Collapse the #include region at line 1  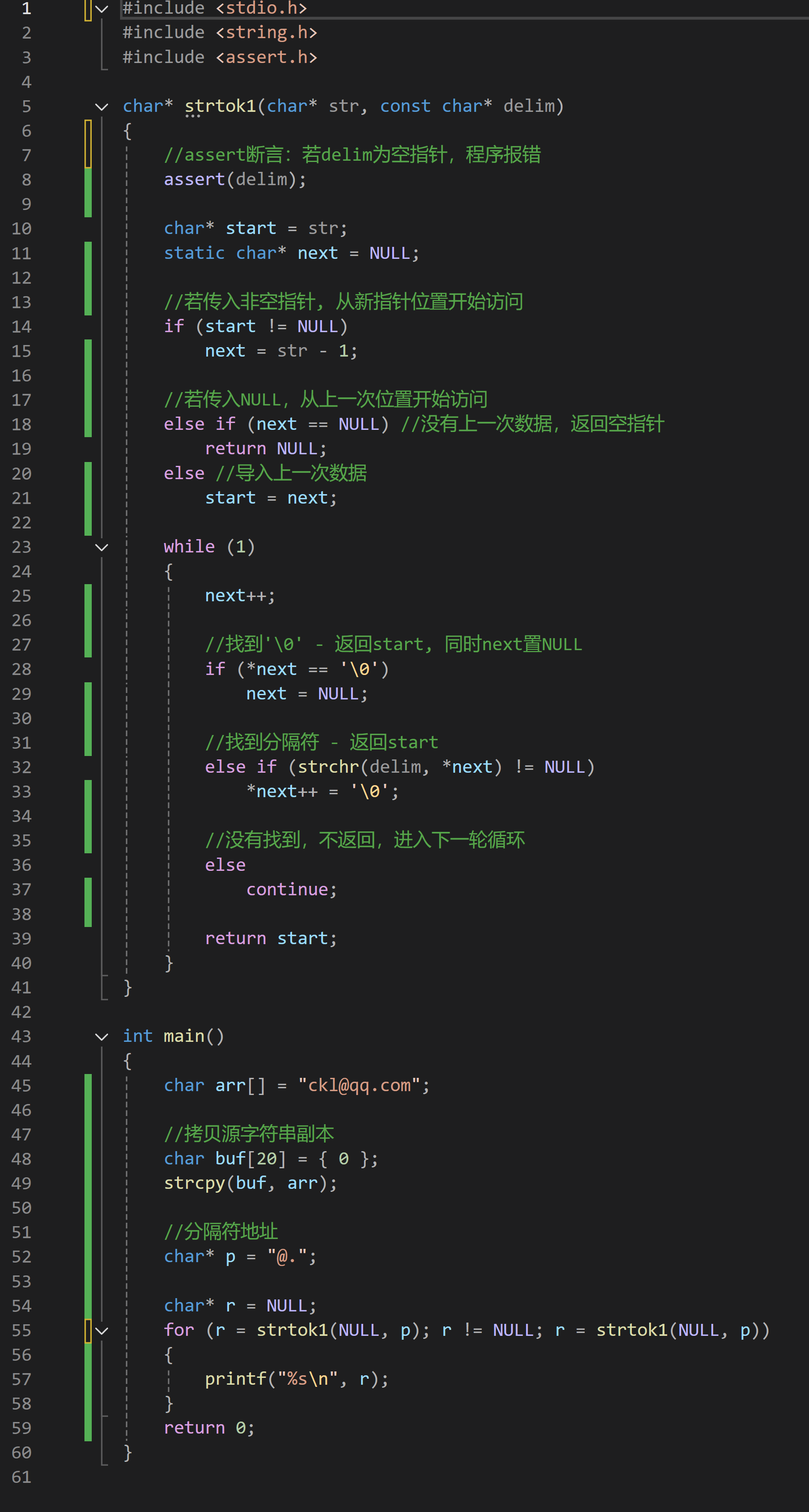tap(101, 8)
